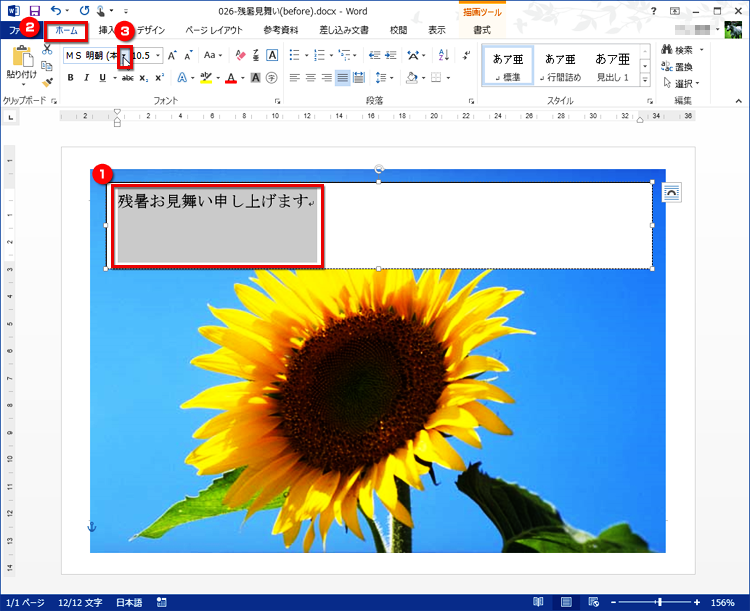Viewport: 750px width, 611px height.
Task: Toggle Bold formatting
Action: tap(70, 78)
